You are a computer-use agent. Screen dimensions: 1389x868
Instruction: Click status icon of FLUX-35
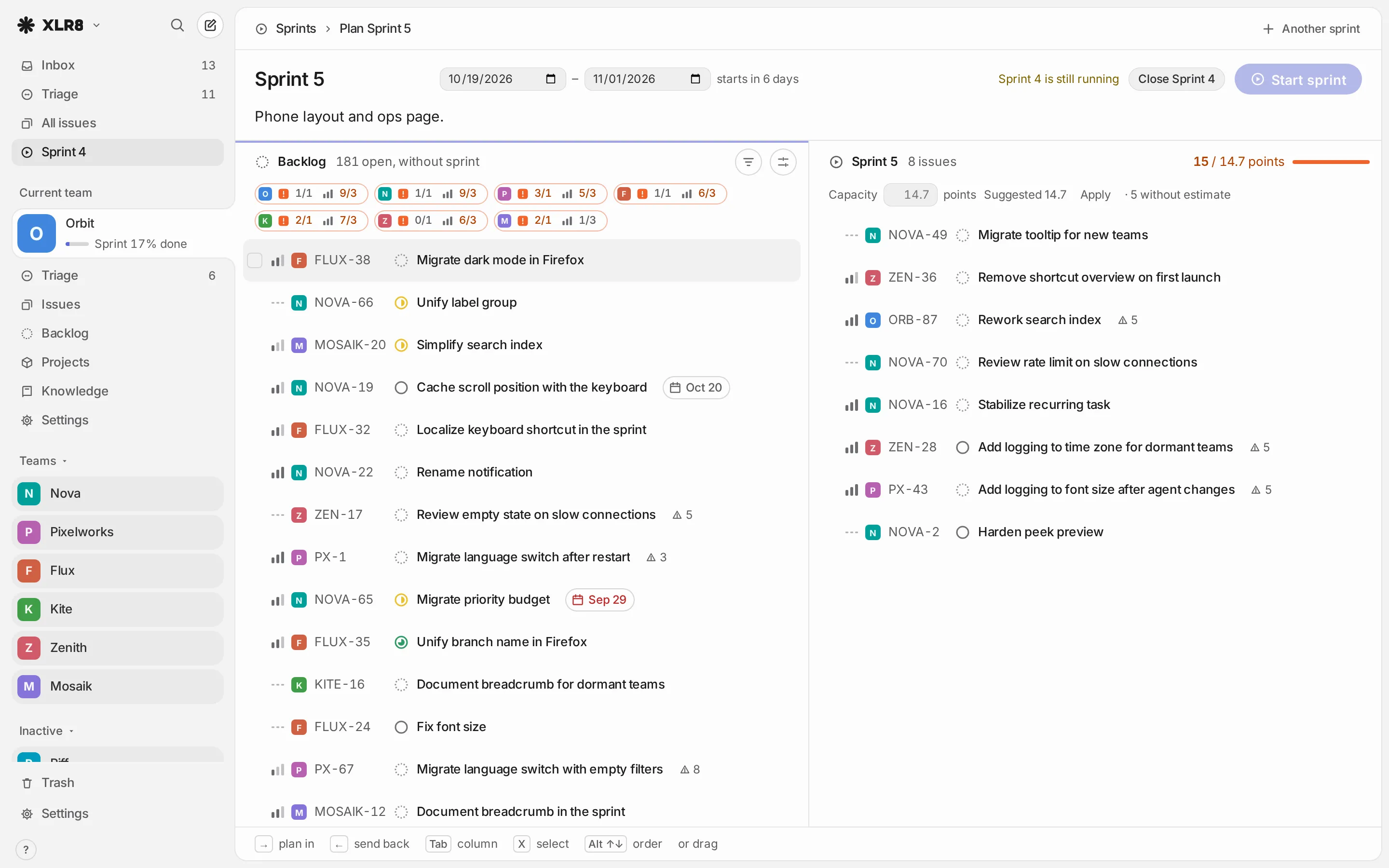pos(401,642)
